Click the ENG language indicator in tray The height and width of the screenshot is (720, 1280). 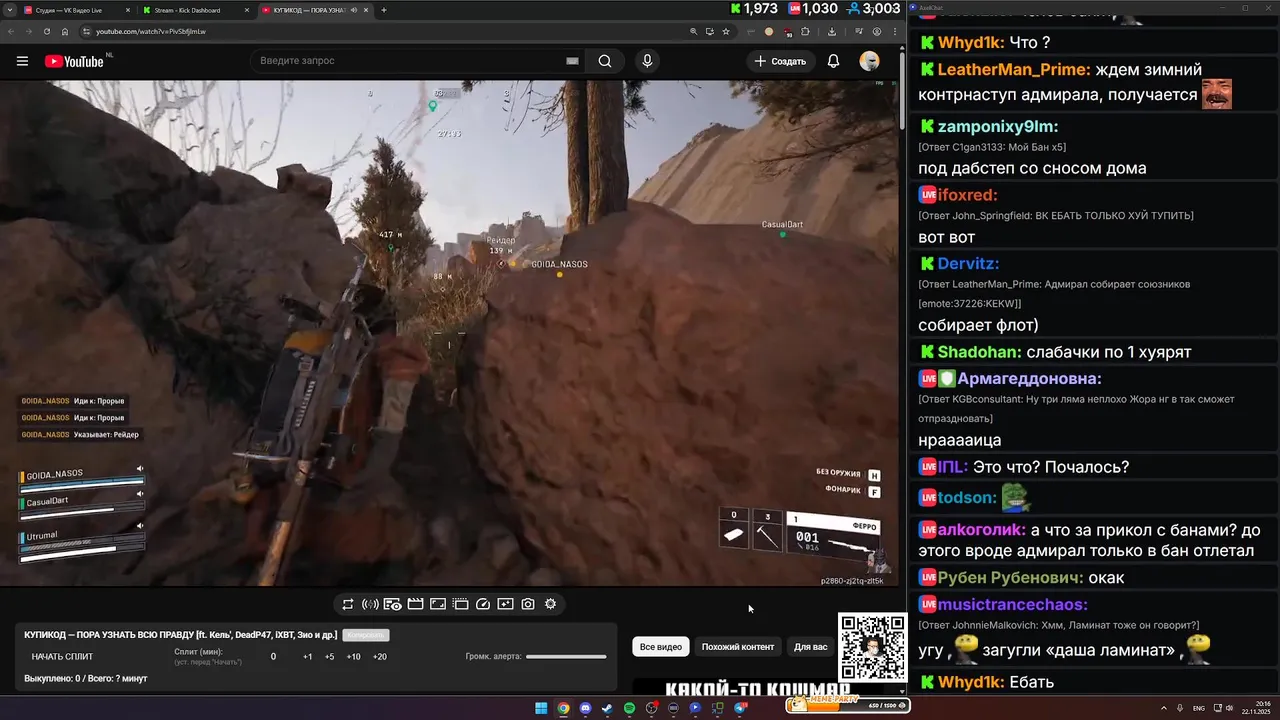(x=1199, y=708)
